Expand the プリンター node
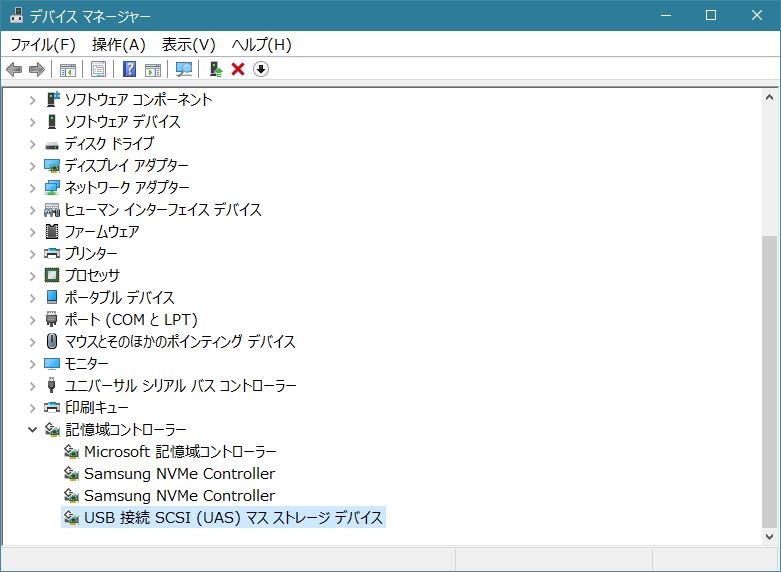The height and width of the screenshot is (572, 781). [32, 254]
